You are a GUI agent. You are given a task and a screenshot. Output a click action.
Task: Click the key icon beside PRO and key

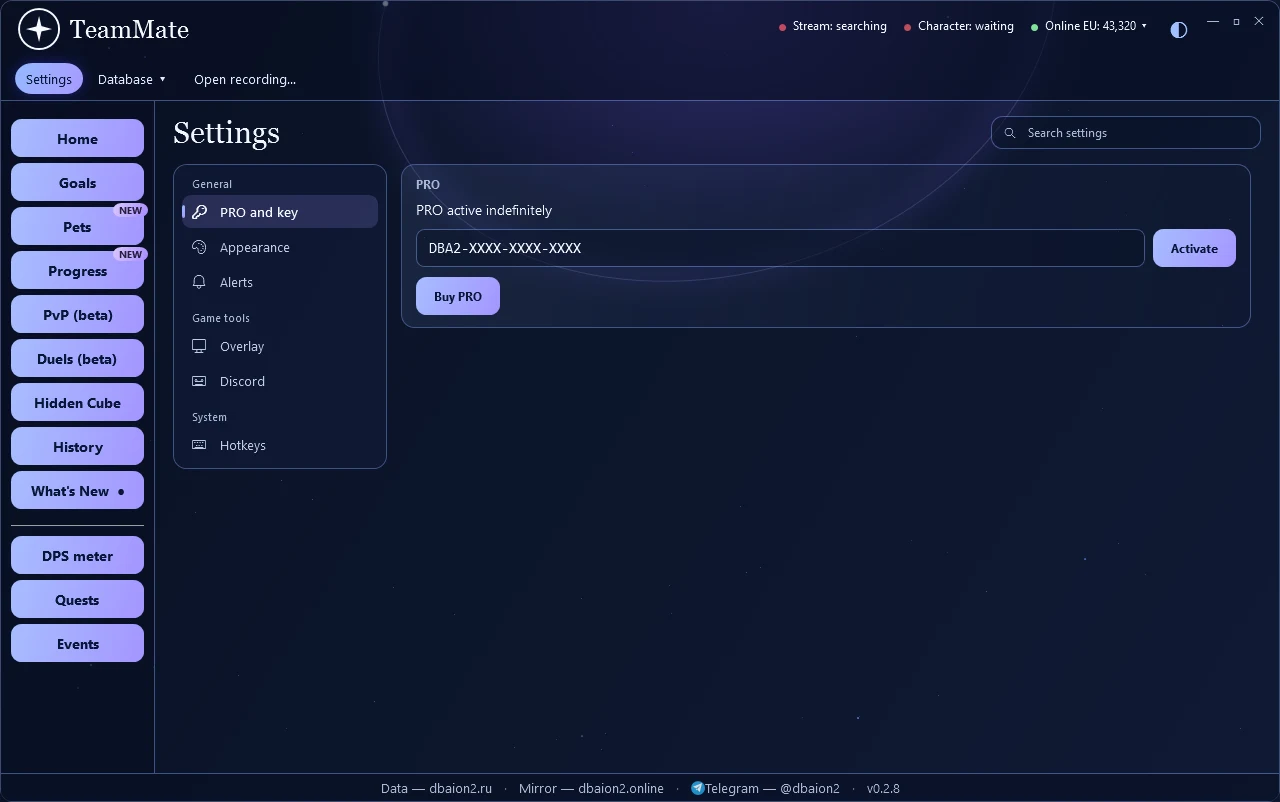(199, 212)
